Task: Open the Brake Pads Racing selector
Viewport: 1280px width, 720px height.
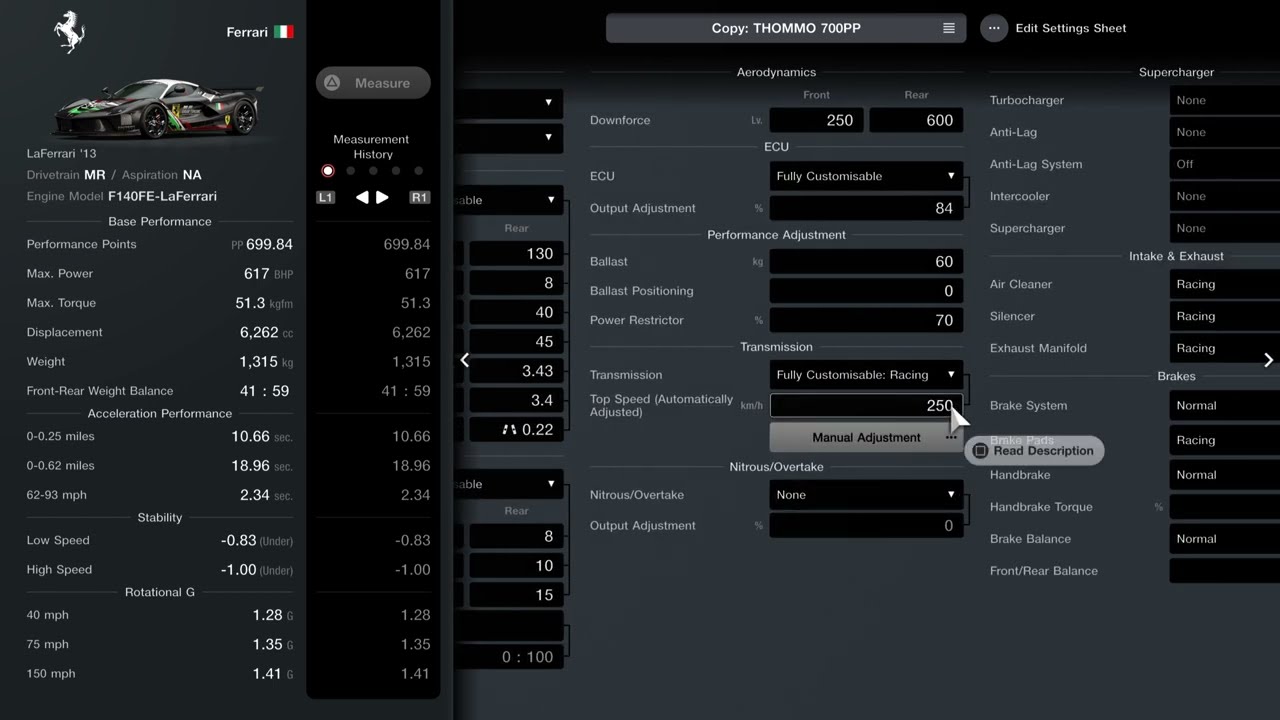Action: 1224,440
